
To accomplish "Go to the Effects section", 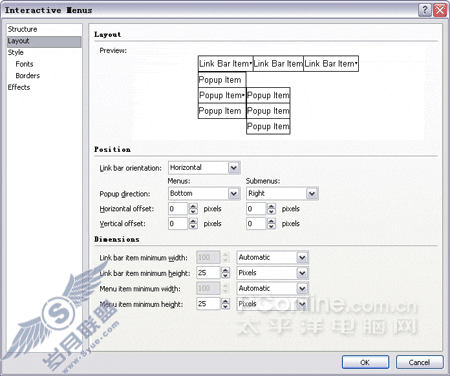I will click(x=19, y=87).
